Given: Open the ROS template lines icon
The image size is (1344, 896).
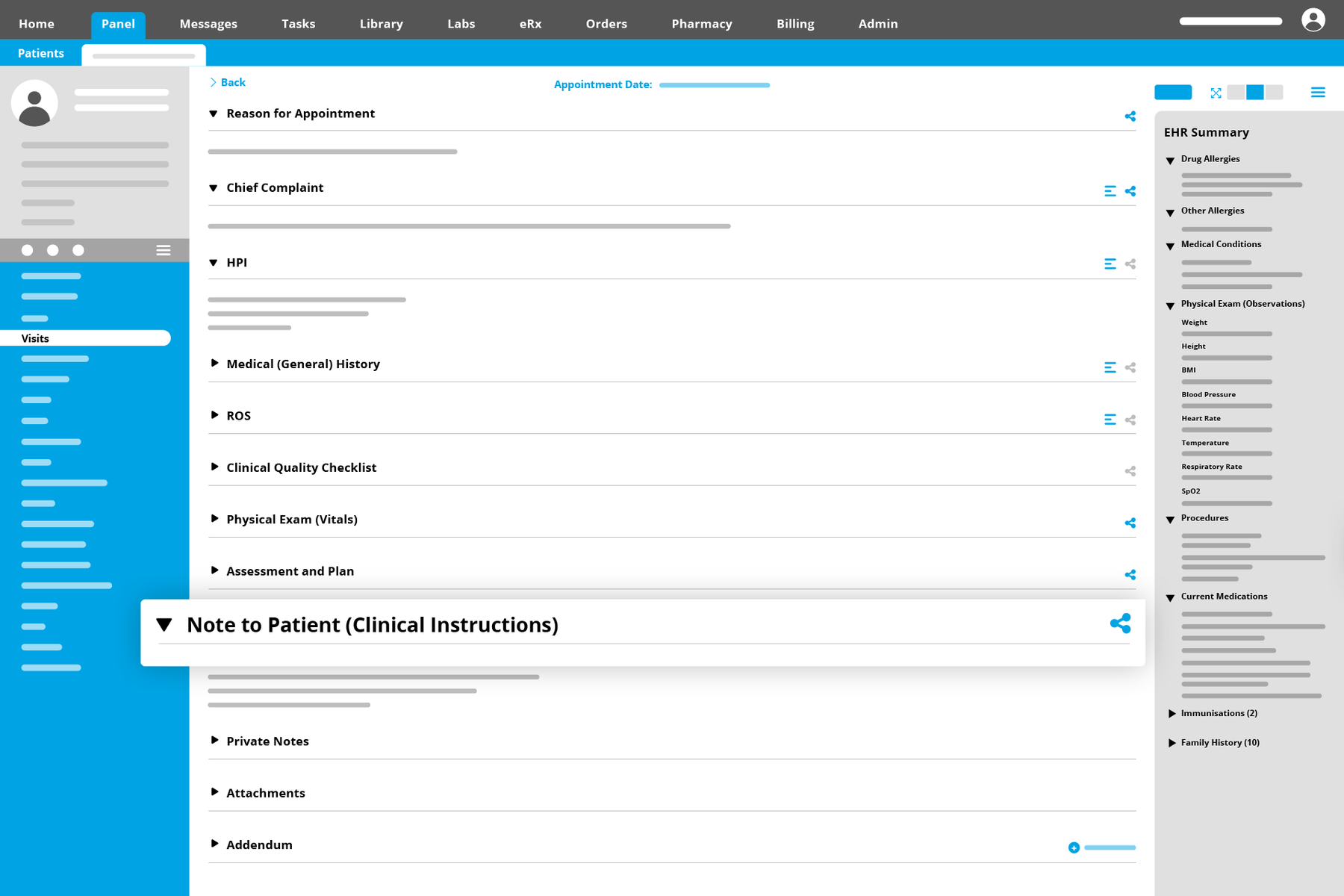Looking at the screenshot, I should click(x=1110, y=420).
